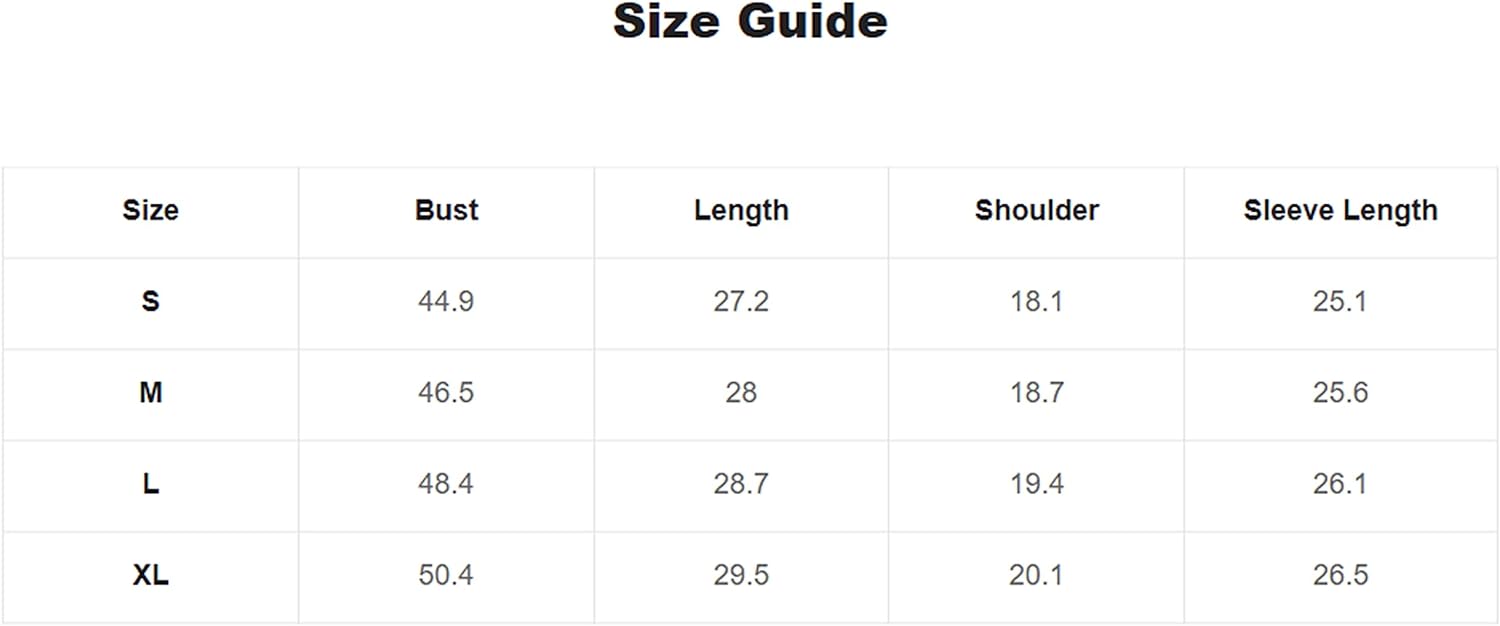Select the Size column header
This screenshot has height=626, width=1500.
pos(150,210)
